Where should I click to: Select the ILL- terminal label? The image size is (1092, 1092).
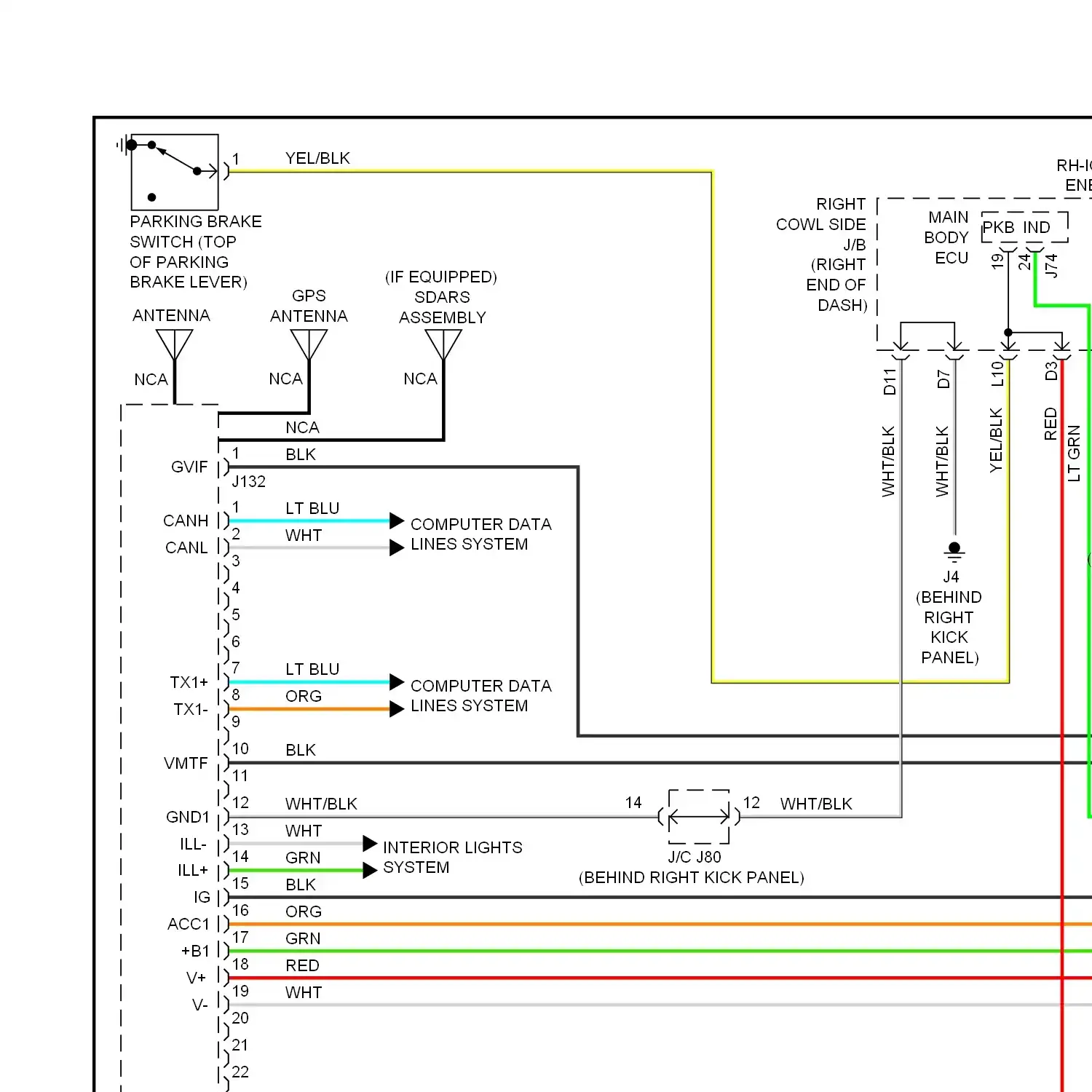[194, 844]
